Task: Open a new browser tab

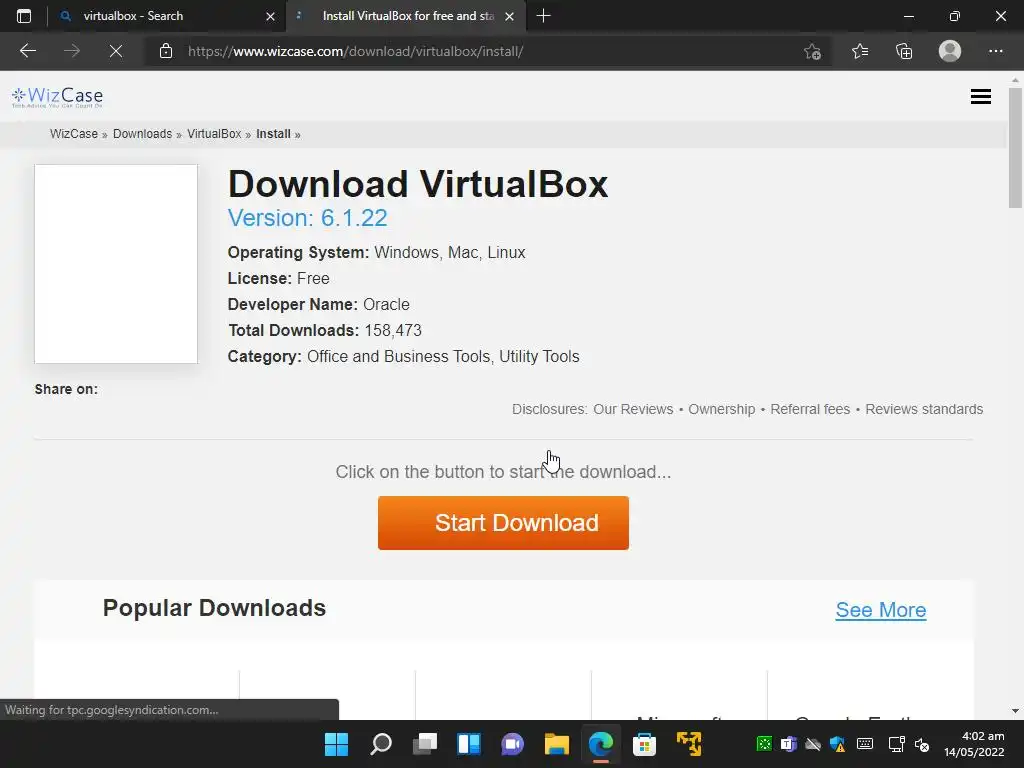Action: point(543,16)
